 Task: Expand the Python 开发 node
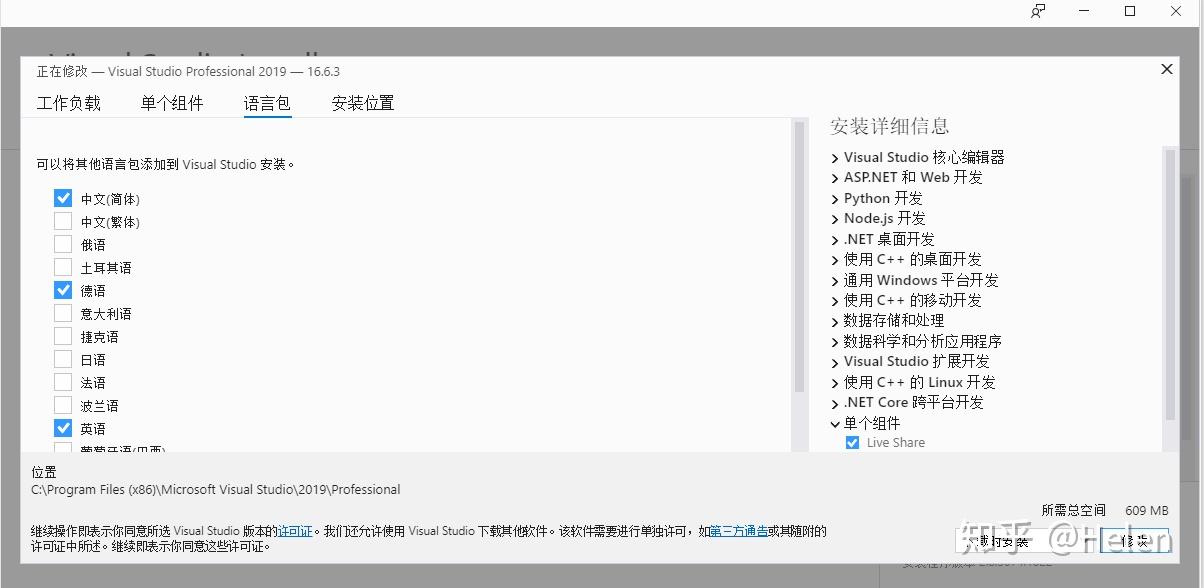(x=835, y=199)
